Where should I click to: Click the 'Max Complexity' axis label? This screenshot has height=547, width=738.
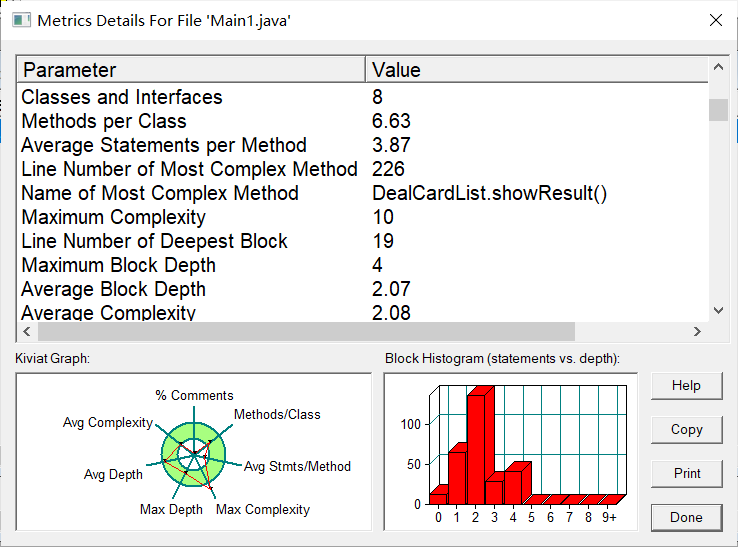click(x=263, y=509)
